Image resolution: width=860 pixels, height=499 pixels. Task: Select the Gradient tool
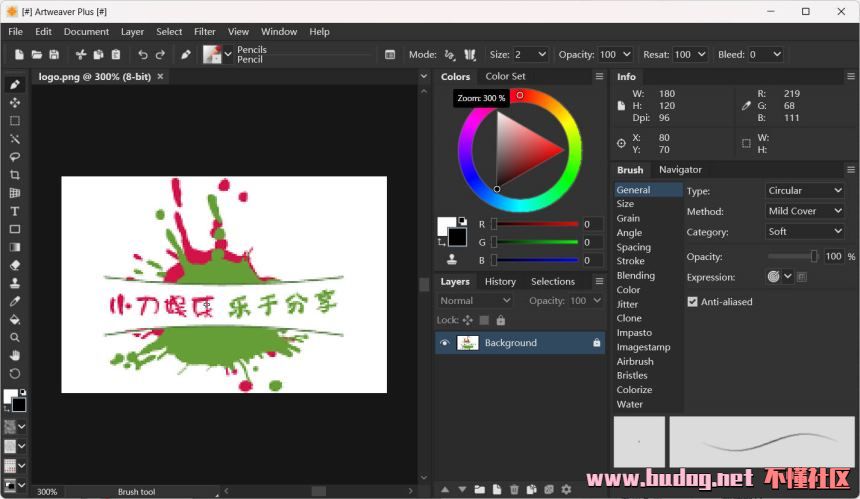click(15, 247)
